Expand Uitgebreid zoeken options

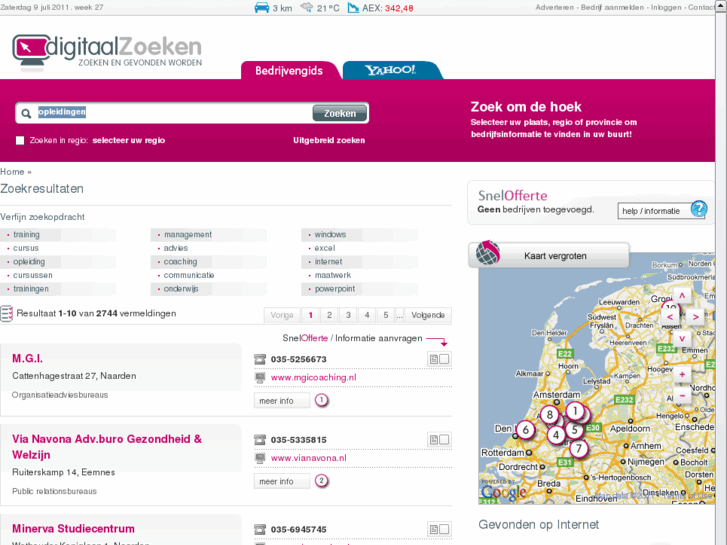click(x=329, y=141)
